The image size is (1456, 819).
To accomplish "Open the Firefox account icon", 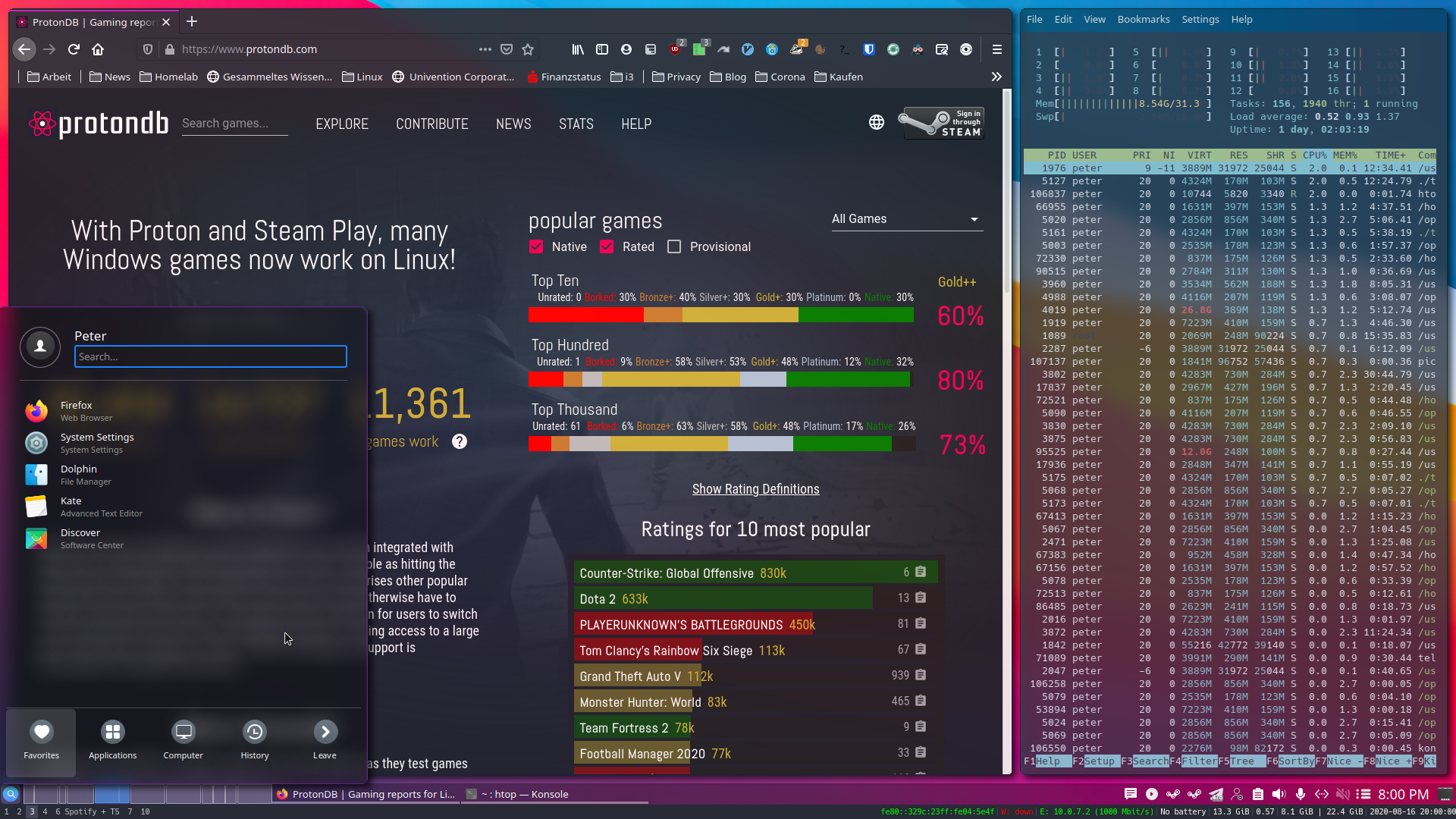I will (626, 49).
